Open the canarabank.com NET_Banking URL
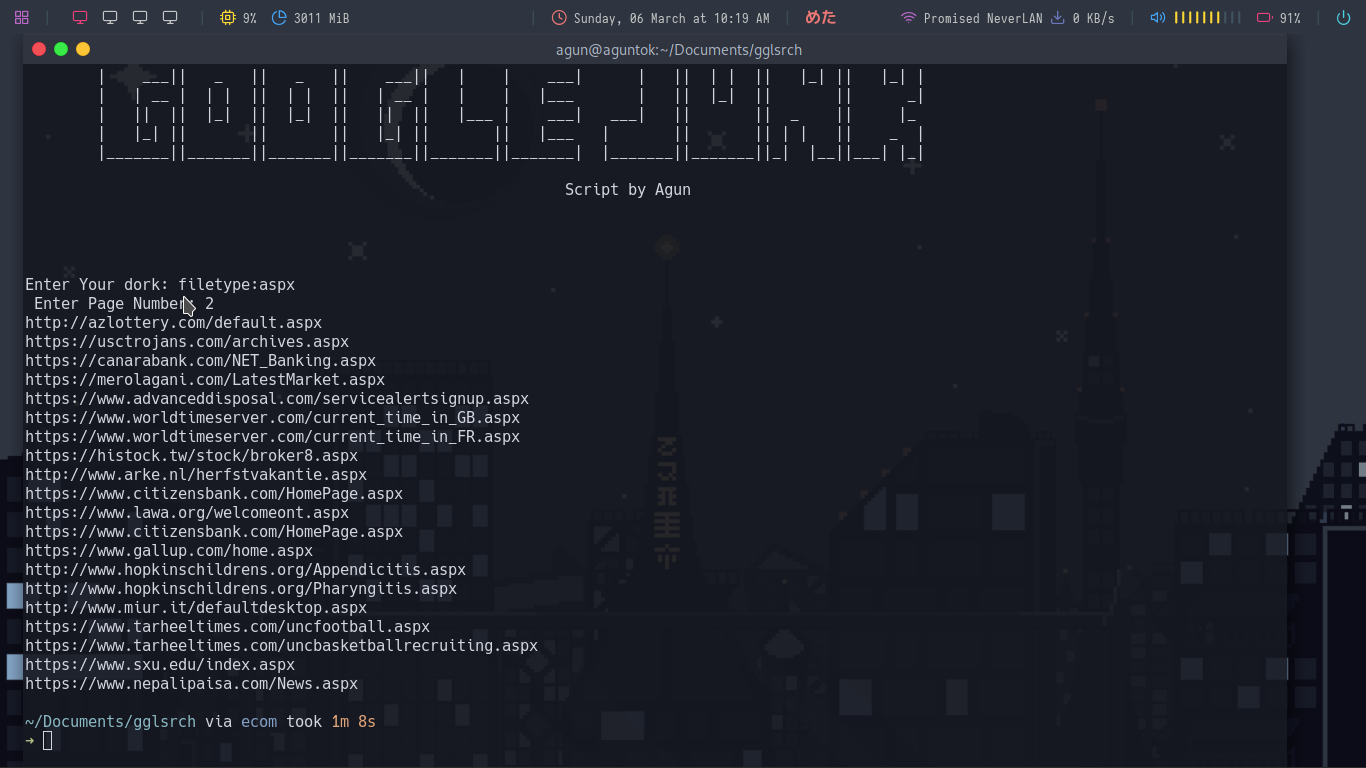This screenshot has width=1366, height=768. [201, 361]
